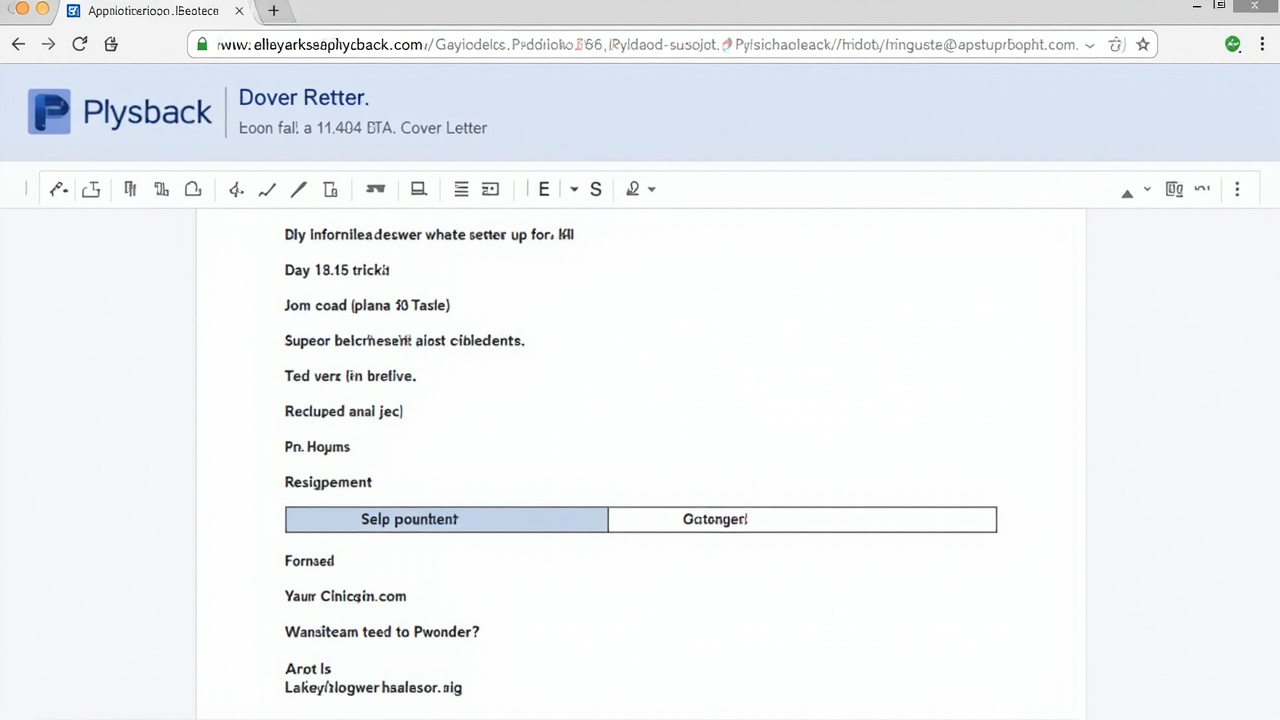
Task: Click the green profile extension icon
Action: coord(1233,44)
